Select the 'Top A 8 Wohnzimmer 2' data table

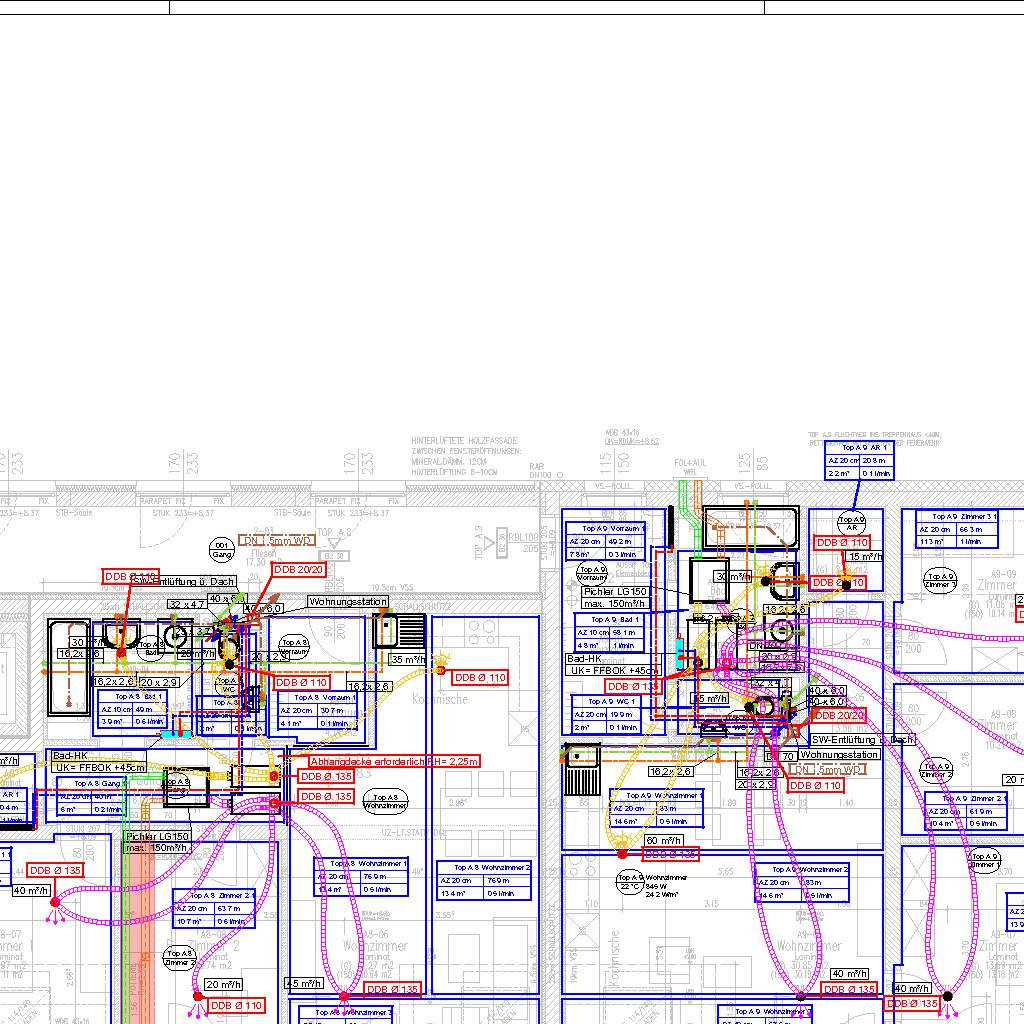pos(484,880)
